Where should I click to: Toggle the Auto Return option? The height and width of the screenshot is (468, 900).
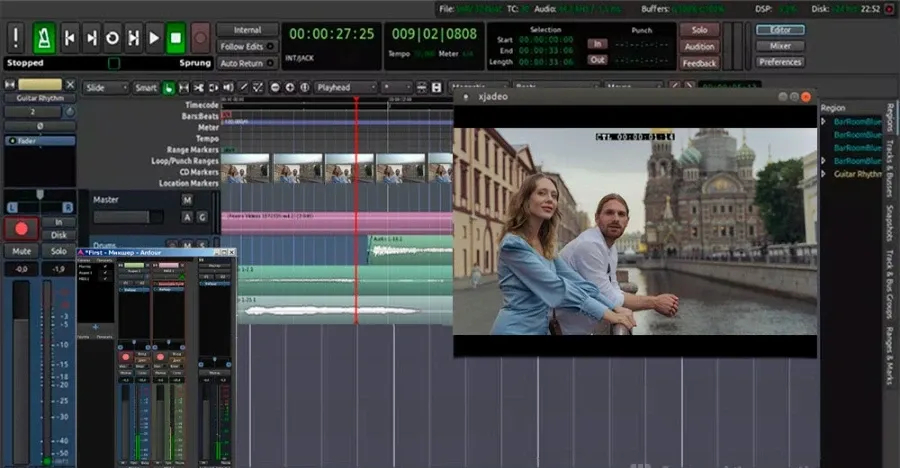pyautogui.click(x=247, y=63)
